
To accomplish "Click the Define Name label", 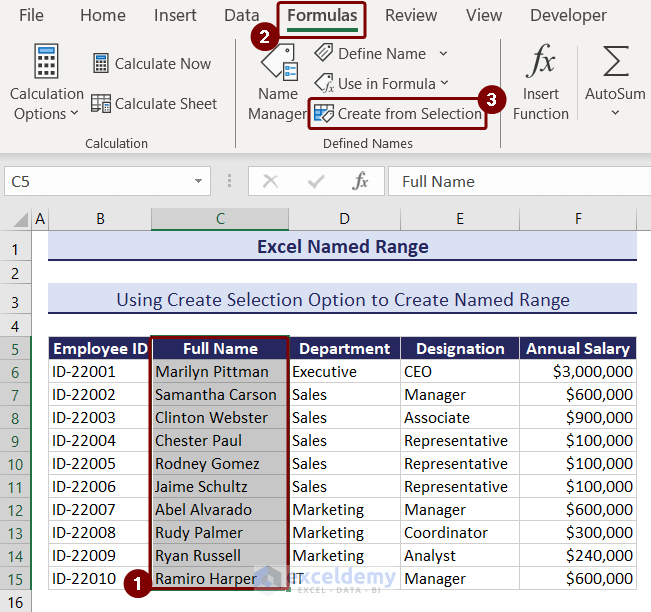I will click(382, 54).
